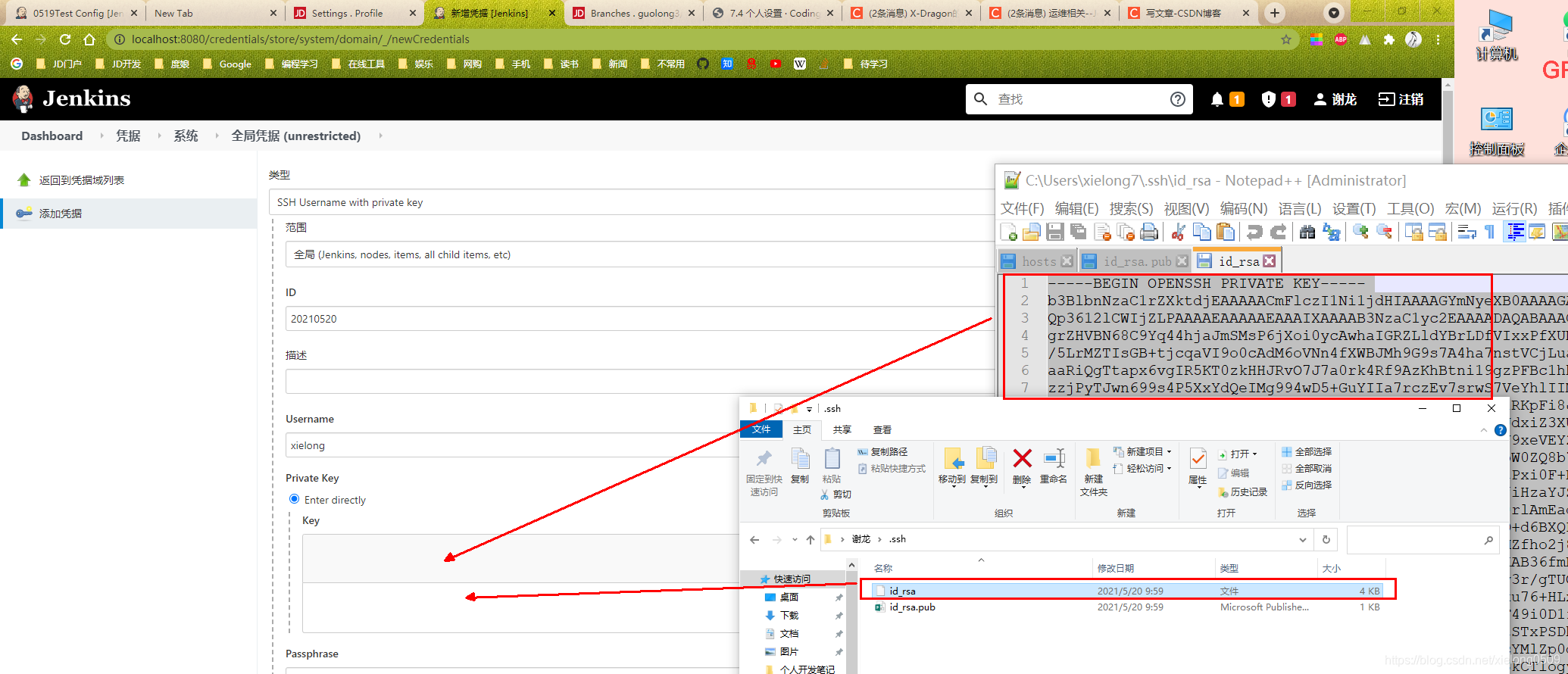Open the credential type dropdown
This screenshot has height=674, width=1568.
pos(631,202)
